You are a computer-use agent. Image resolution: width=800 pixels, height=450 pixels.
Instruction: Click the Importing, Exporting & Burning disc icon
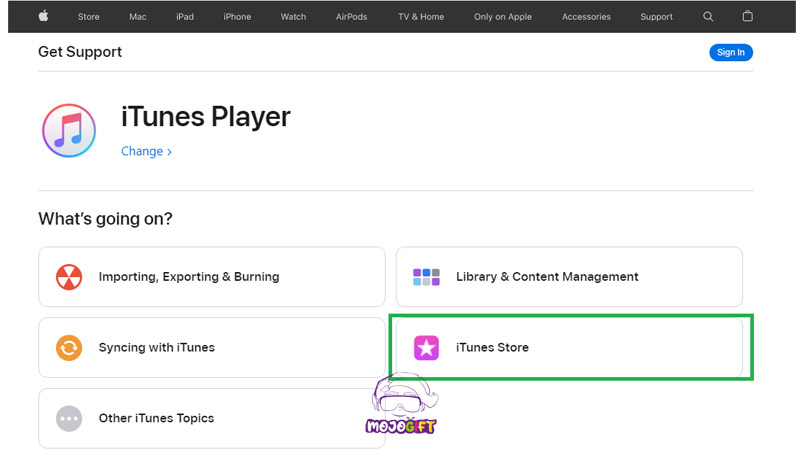click(69, 277)
